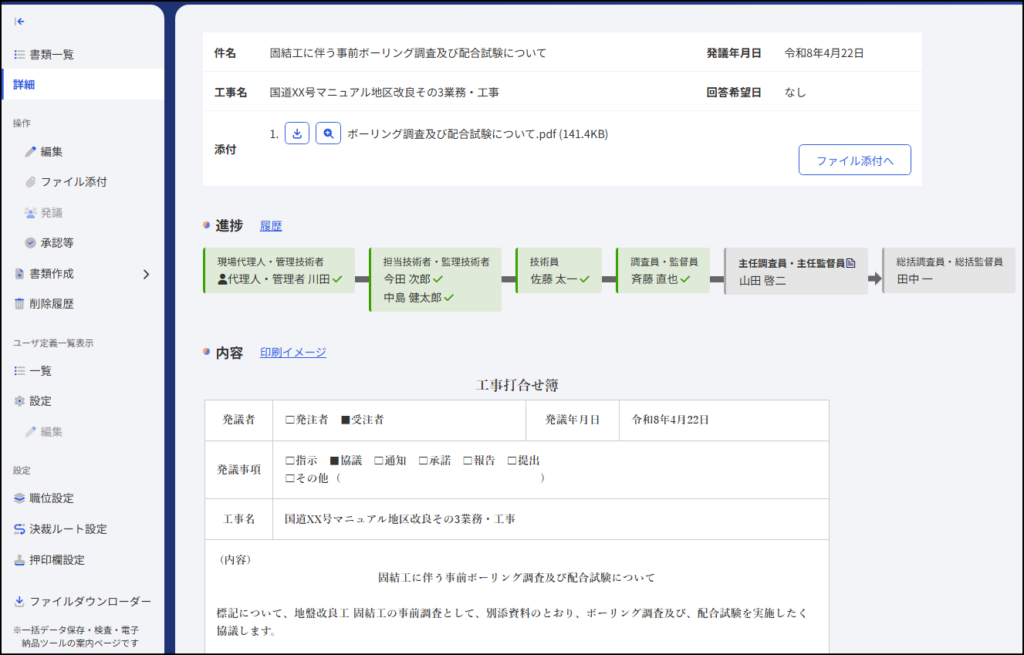1024x655 pixels.
Task: Click the person icon beside 代理人・管理者 川田
Action: (x=222, y=280)
